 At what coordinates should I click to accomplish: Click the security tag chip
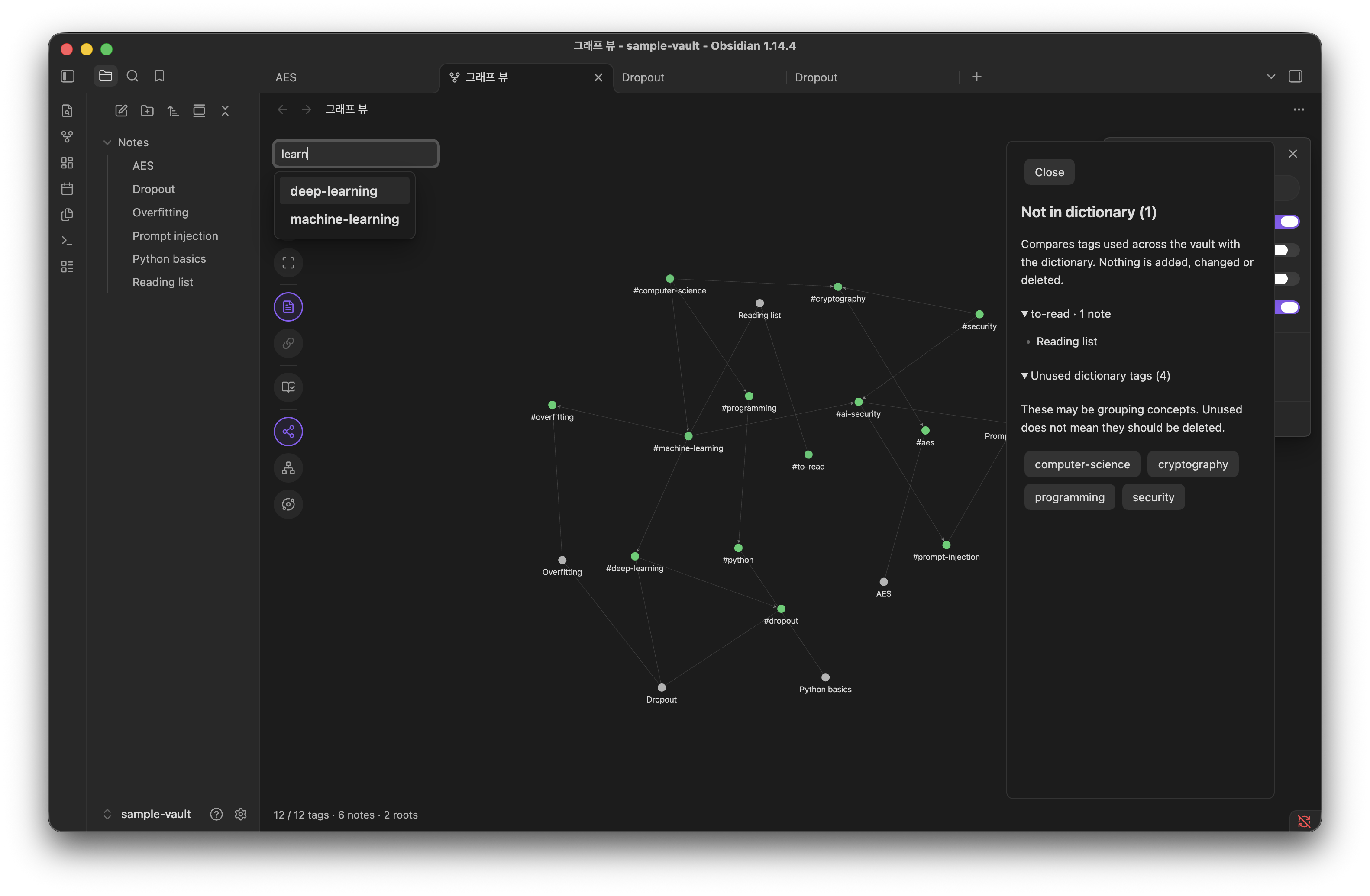1152,497
